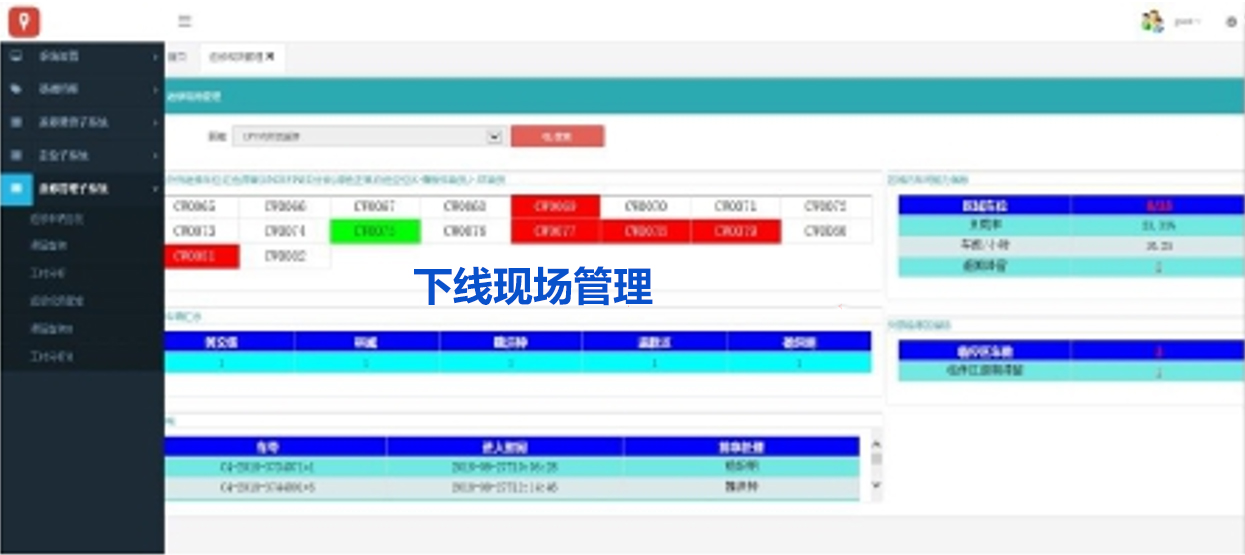Click the red map pin app logo
The width and height of the screenshot is (1245, 555).
(x=24, y=21)
